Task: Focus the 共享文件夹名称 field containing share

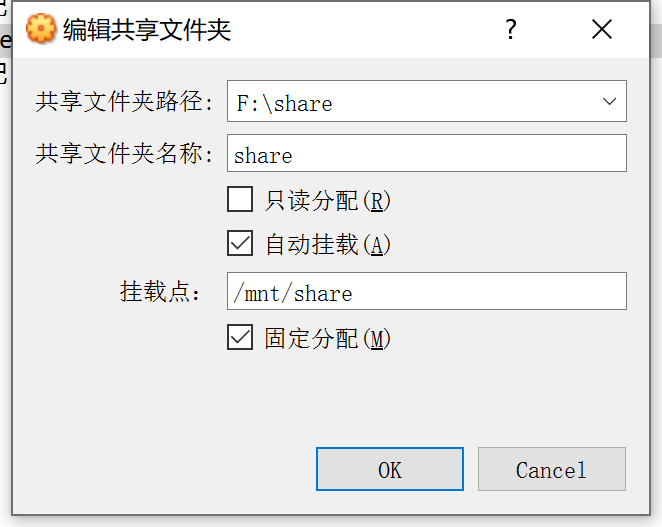Action: pos(426,154)
